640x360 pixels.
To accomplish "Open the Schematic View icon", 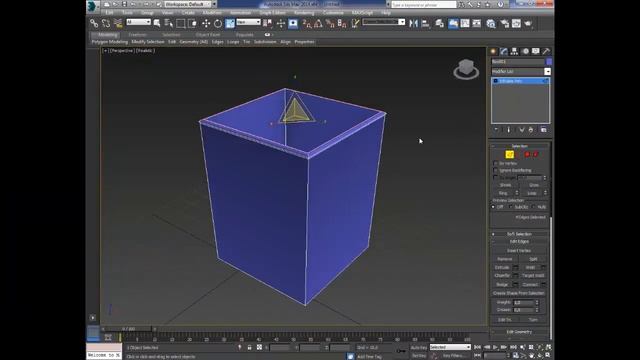I will click(477, 23).
